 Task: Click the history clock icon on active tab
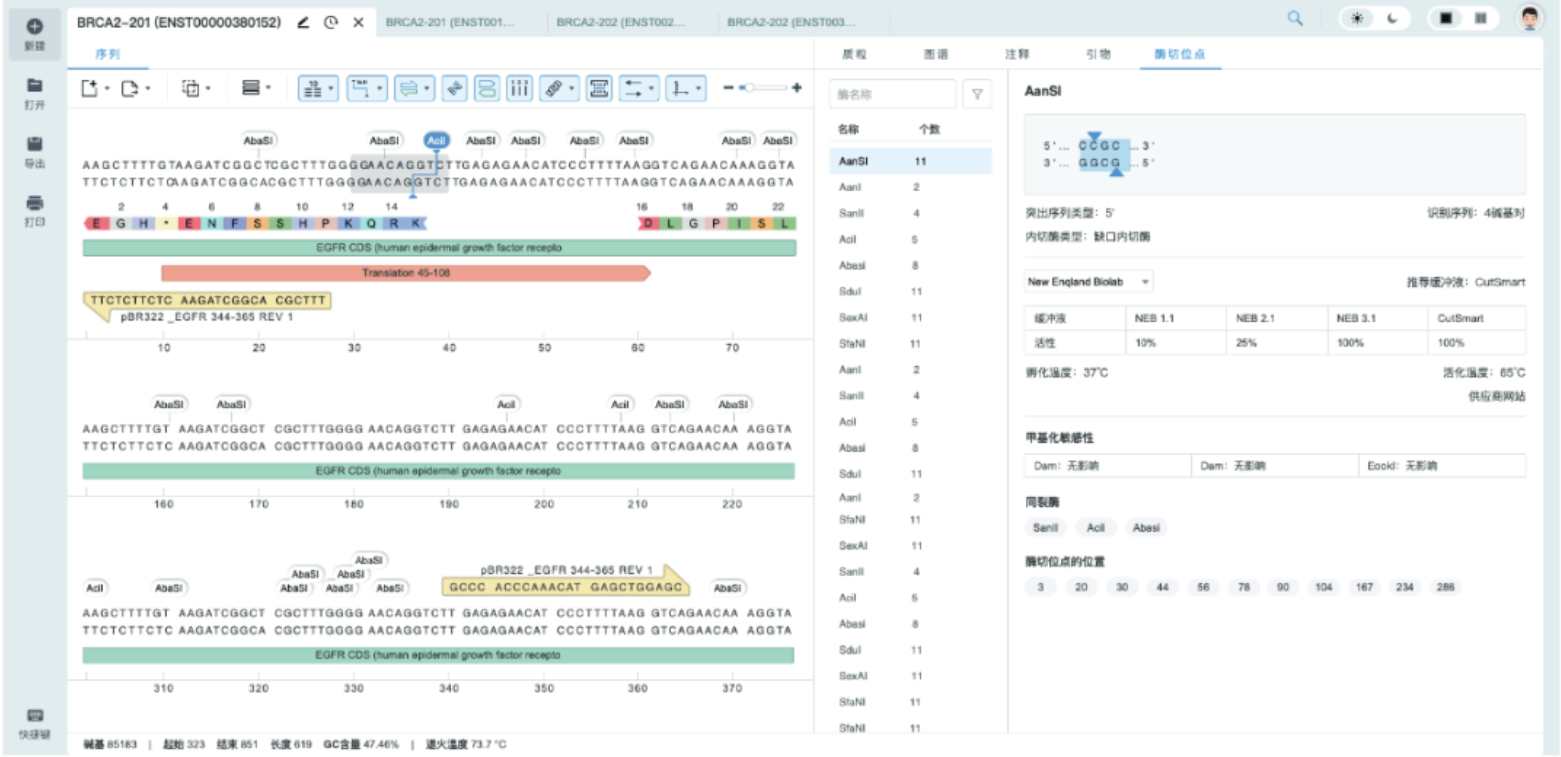click(330, 22)
